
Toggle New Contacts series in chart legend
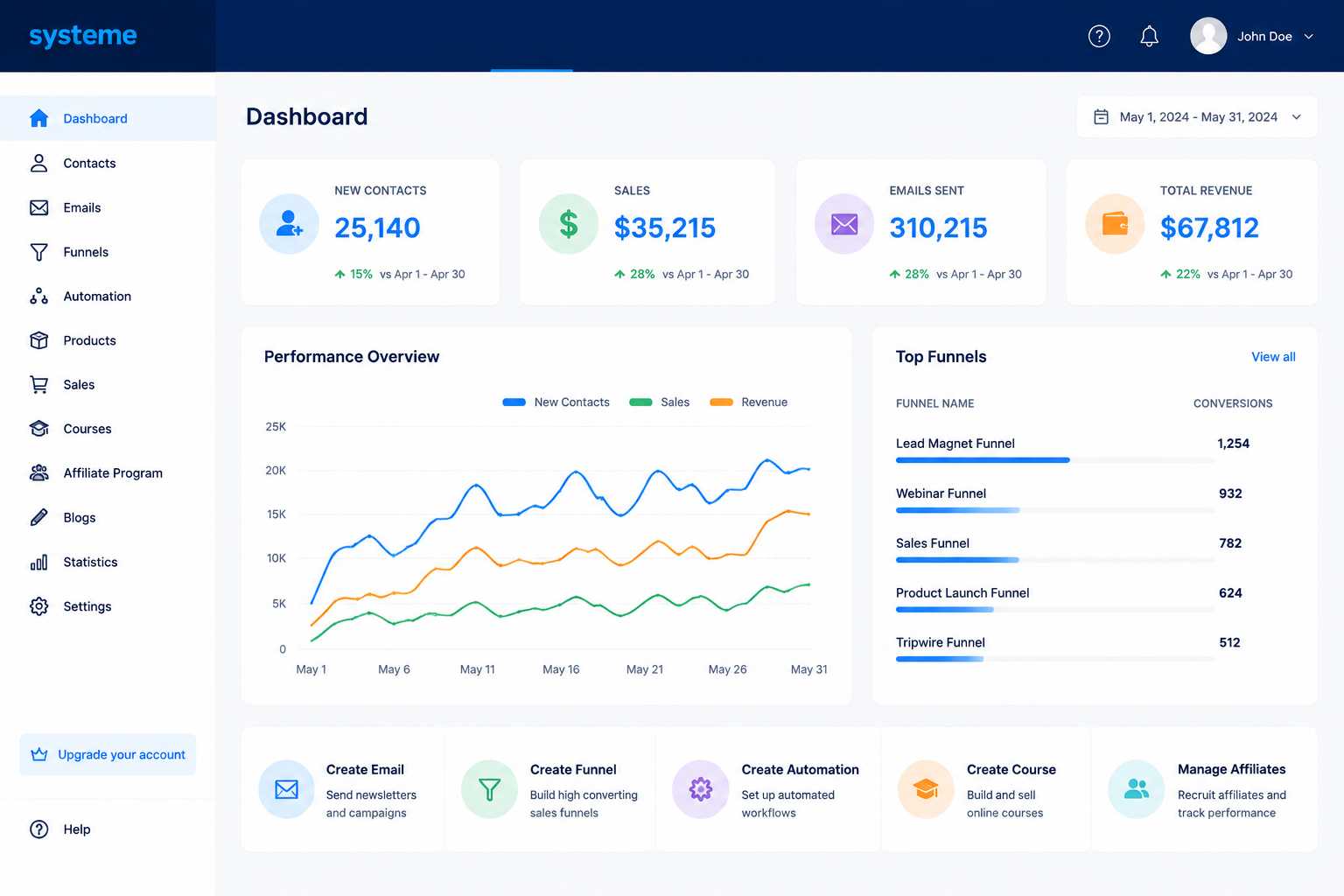pyautogui.click(x=556, y=402)
